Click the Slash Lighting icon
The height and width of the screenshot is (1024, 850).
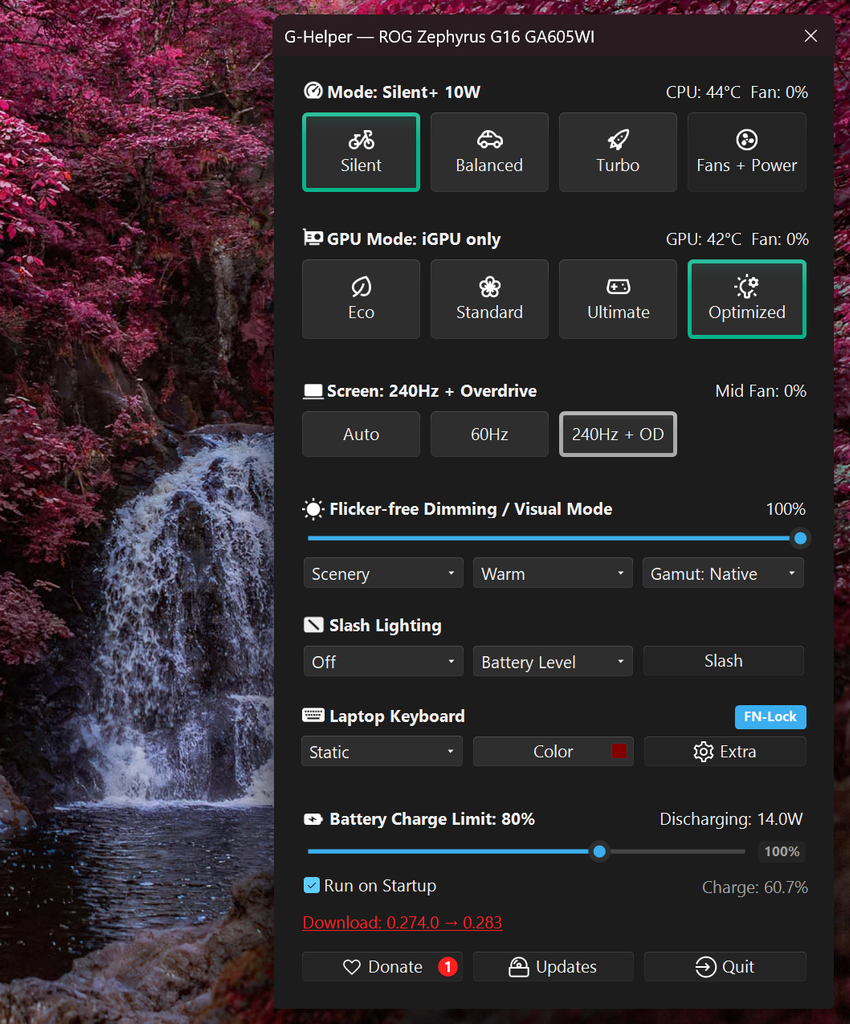[x=313, y=625]
